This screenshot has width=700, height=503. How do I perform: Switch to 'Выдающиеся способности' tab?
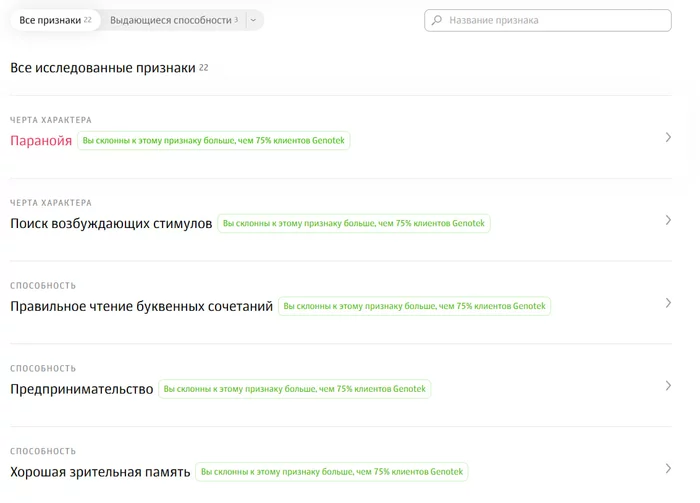pos(173,20)
